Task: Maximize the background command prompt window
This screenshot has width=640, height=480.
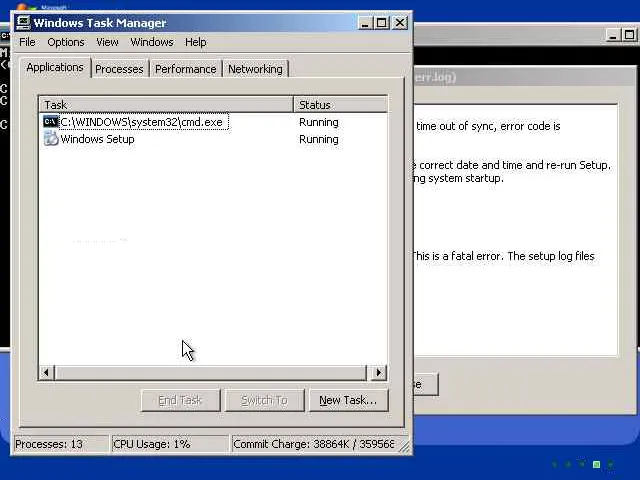Action: [x=629, y=35]
